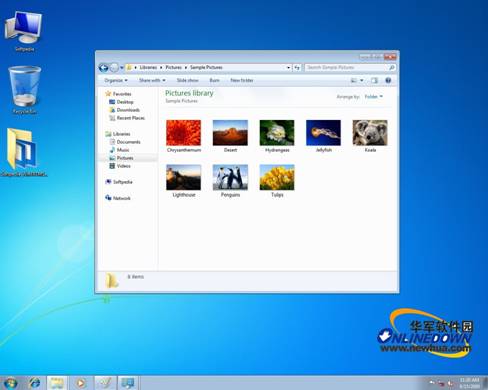
Task: Click the Action Center flag tray icon
Action: [432, 383]
